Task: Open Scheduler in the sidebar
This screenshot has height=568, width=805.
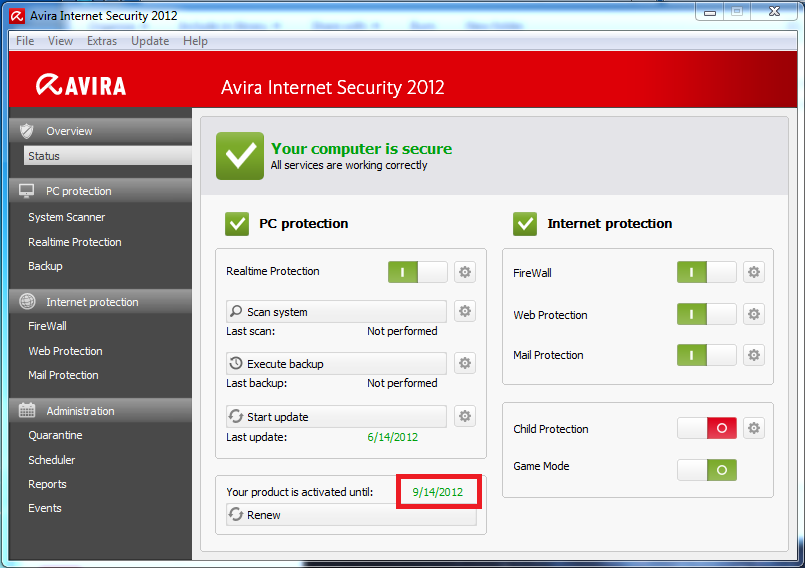Action: (x=52, y=460)
